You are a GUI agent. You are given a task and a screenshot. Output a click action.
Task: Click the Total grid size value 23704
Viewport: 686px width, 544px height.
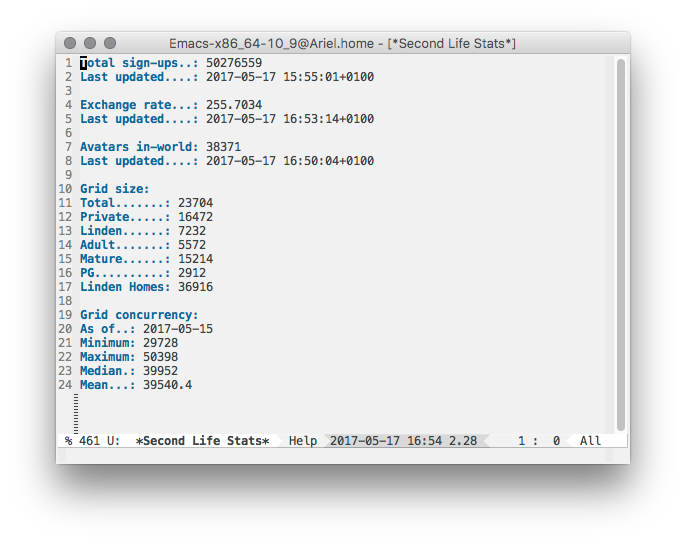(x=196, y=203)
